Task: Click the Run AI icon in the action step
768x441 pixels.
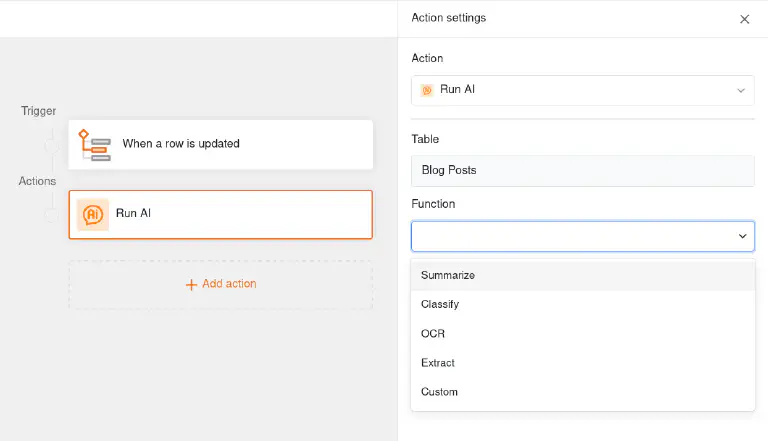Action: (x=93, y=214)
